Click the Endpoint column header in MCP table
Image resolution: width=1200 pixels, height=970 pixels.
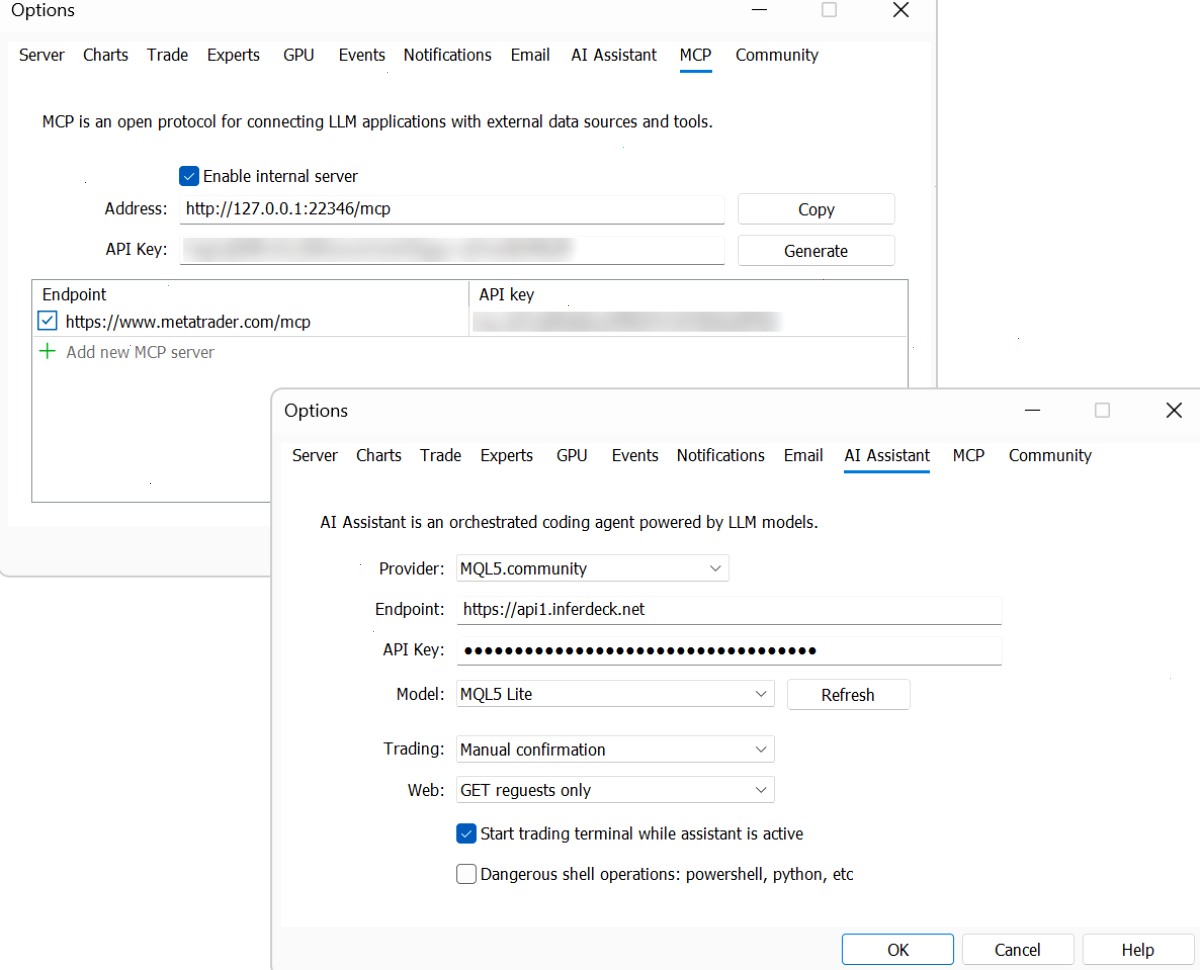(74, 294)
